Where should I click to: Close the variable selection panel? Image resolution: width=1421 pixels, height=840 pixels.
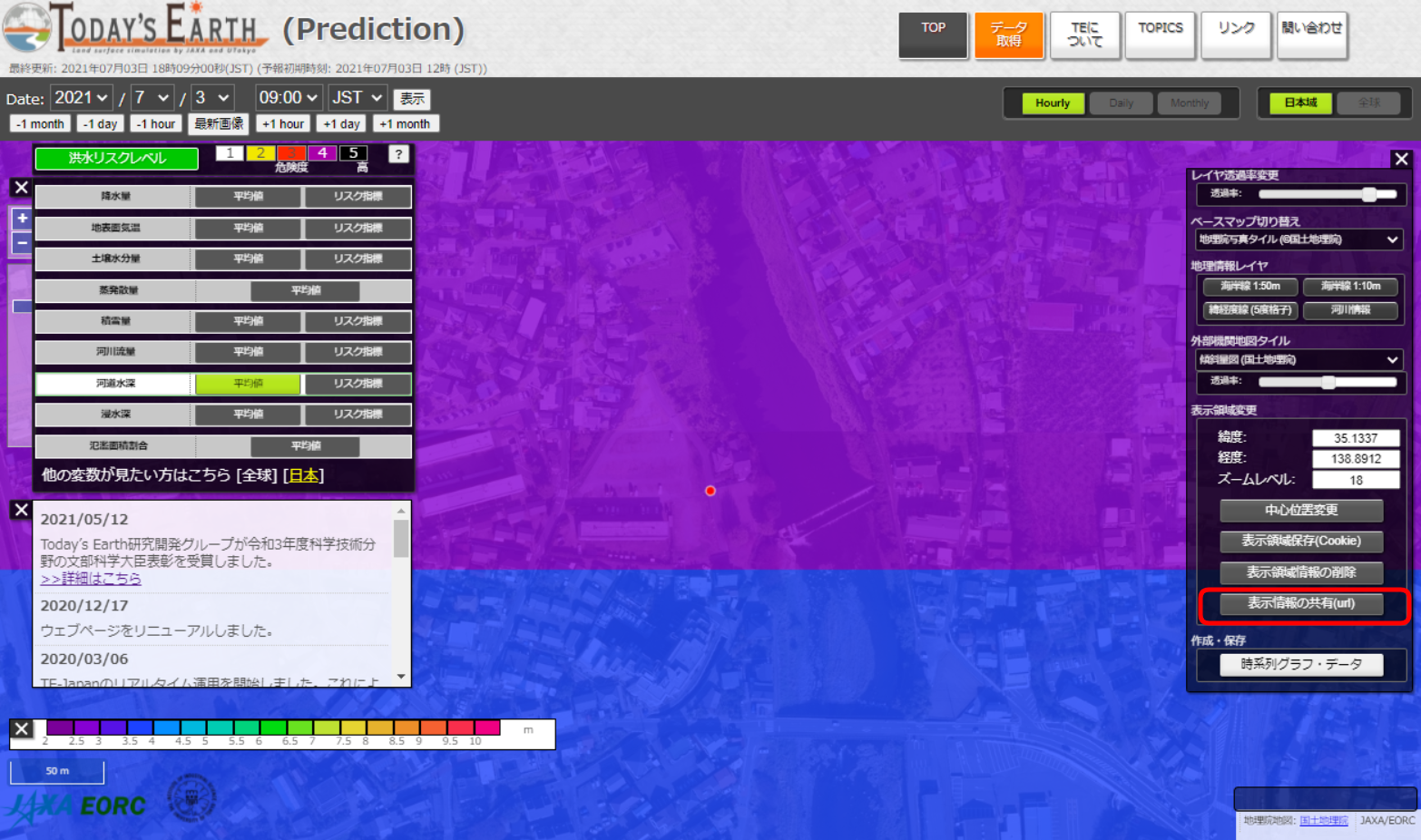point(21,188)
